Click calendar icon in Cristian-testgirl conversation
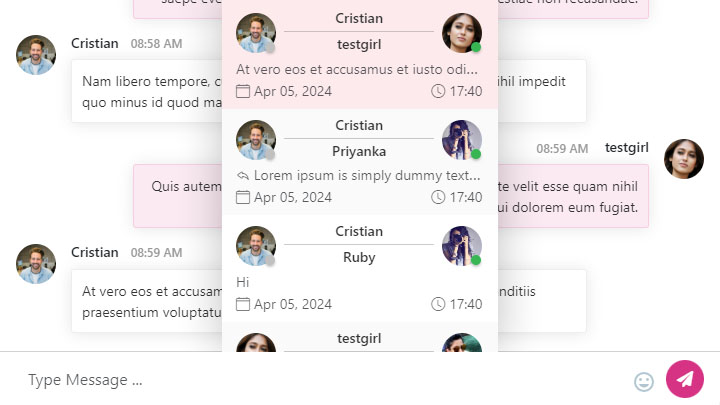 click(243, 91)
